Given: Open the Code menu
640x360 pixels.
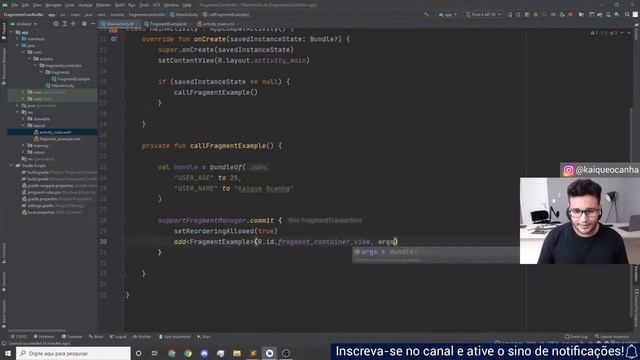Looking at the screenshot, I should click(x=70, y=5).
